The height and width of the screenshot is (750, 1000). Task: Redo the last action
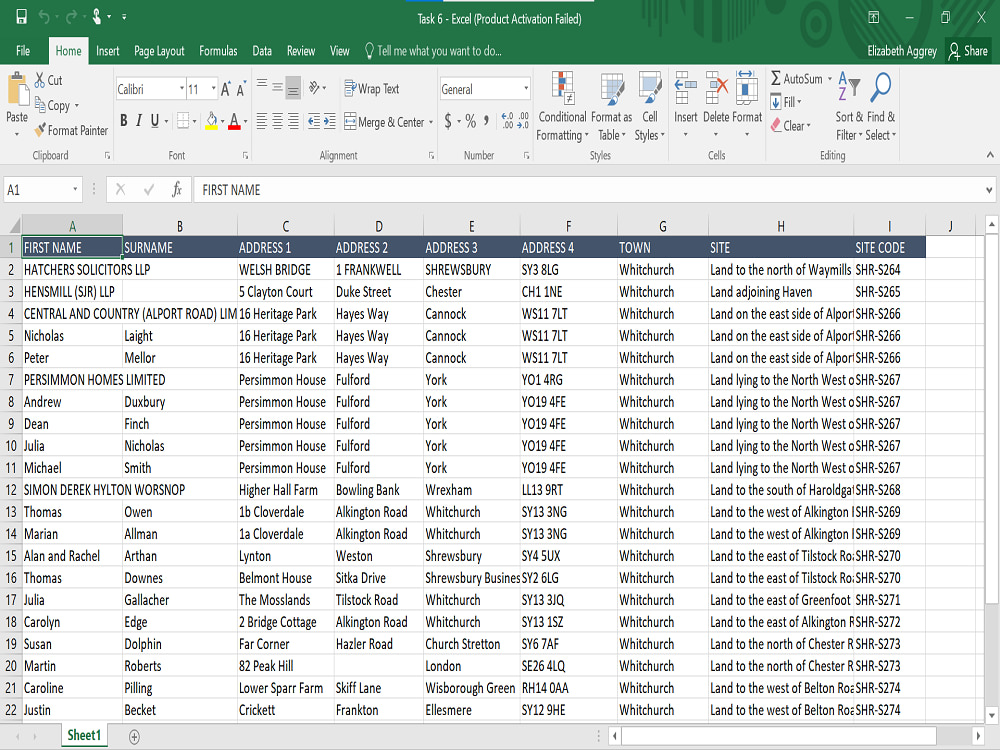72,17
